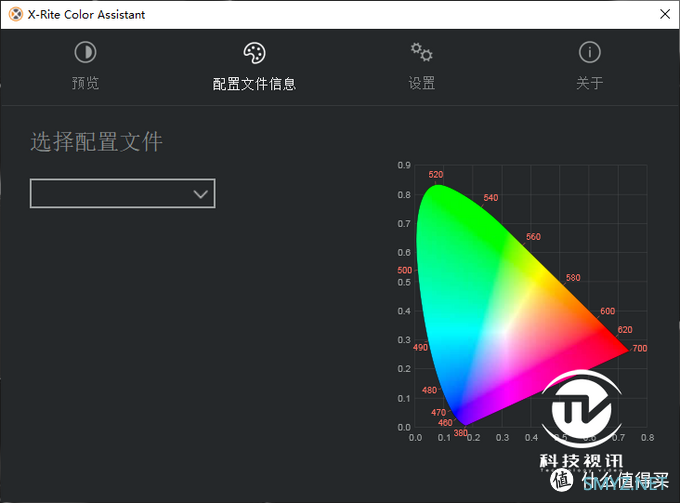The height and width of the screenshot is (503, 680).
Task: Close the X-Rite Color Assistant window
Action: point(665,14)
